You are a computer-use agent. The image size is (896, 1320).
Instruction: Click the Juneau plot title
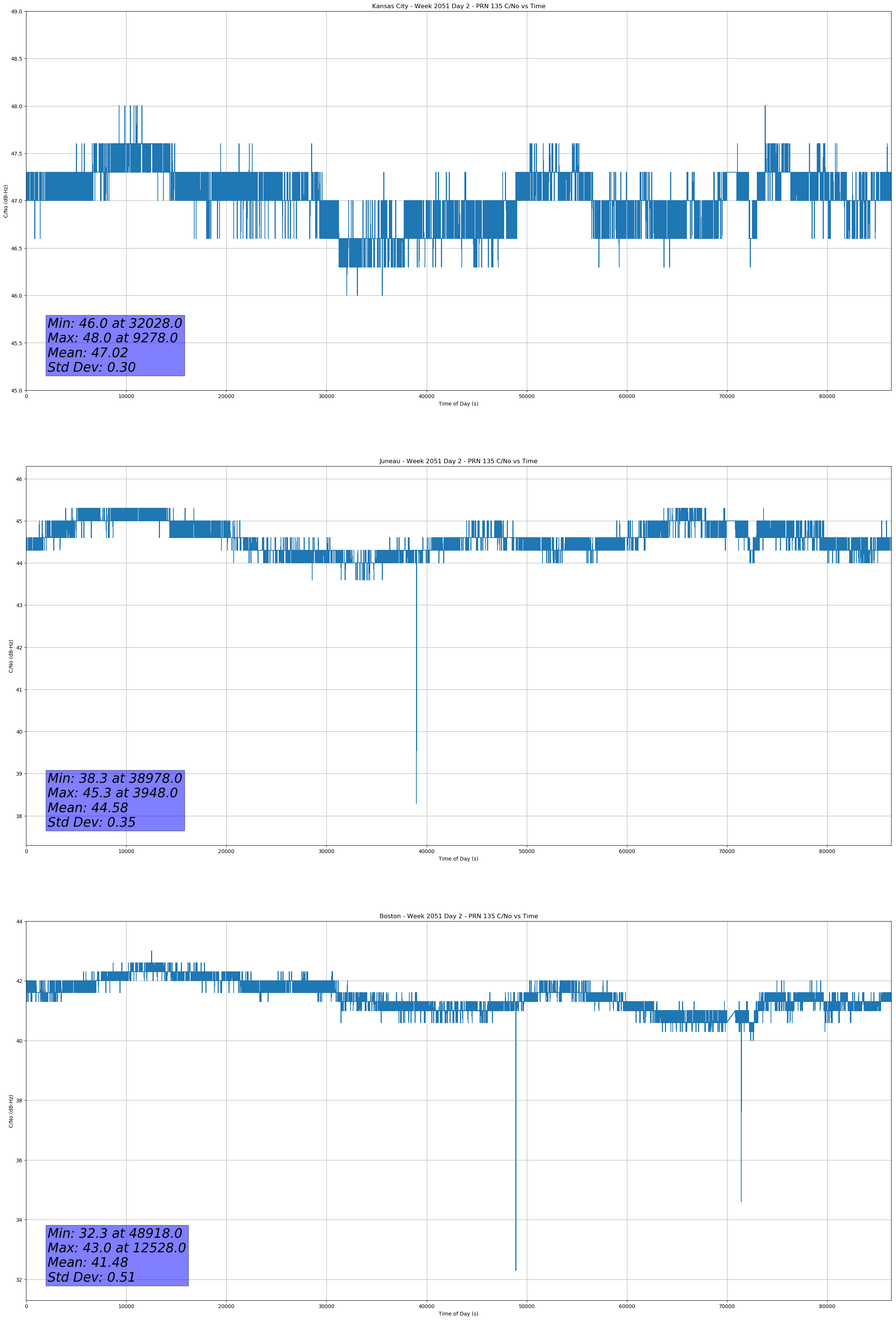(458, 461)
